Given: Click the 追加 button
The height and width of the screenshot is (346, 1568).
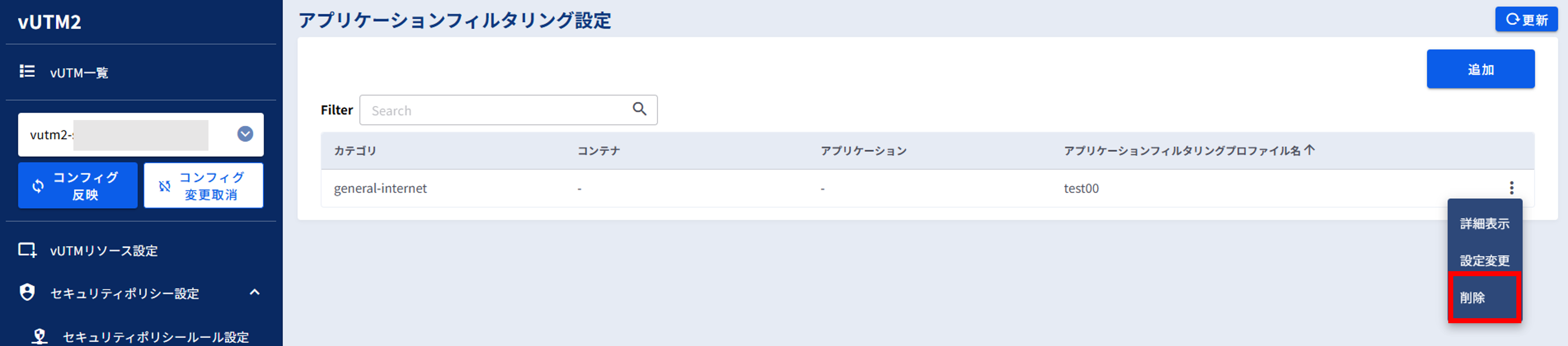Looking at the screenshot, I should point(1480,69).
